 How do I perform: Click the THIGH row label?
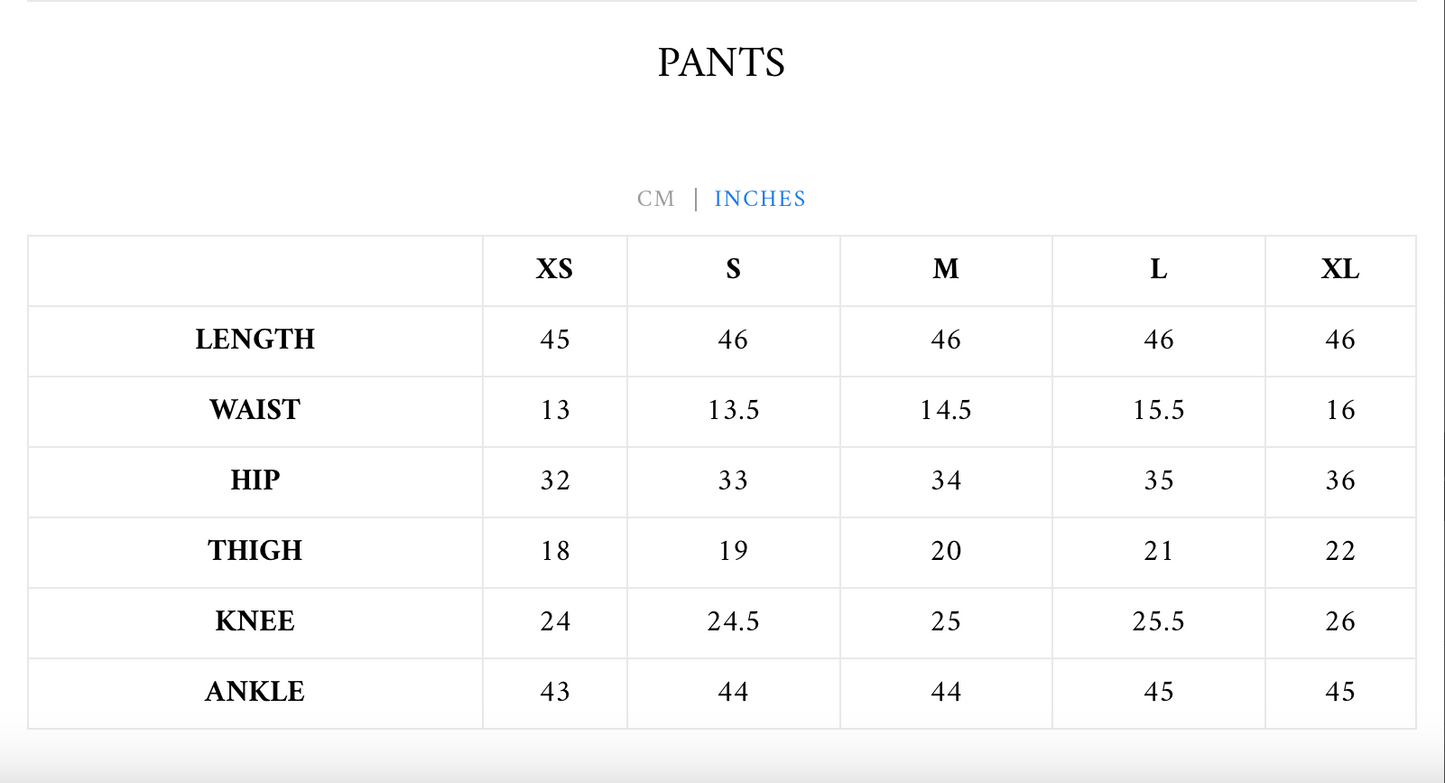255,551
